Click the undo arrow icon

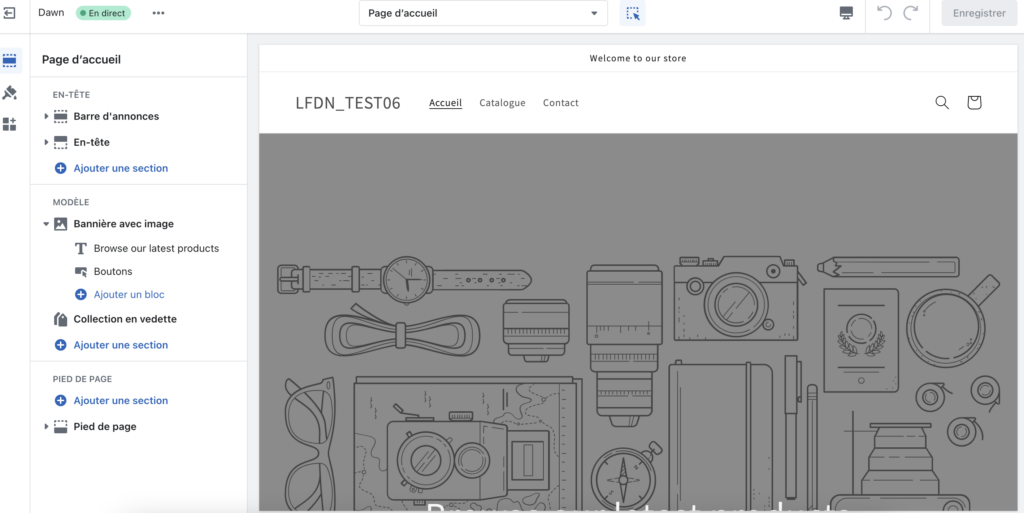point(884,13)
